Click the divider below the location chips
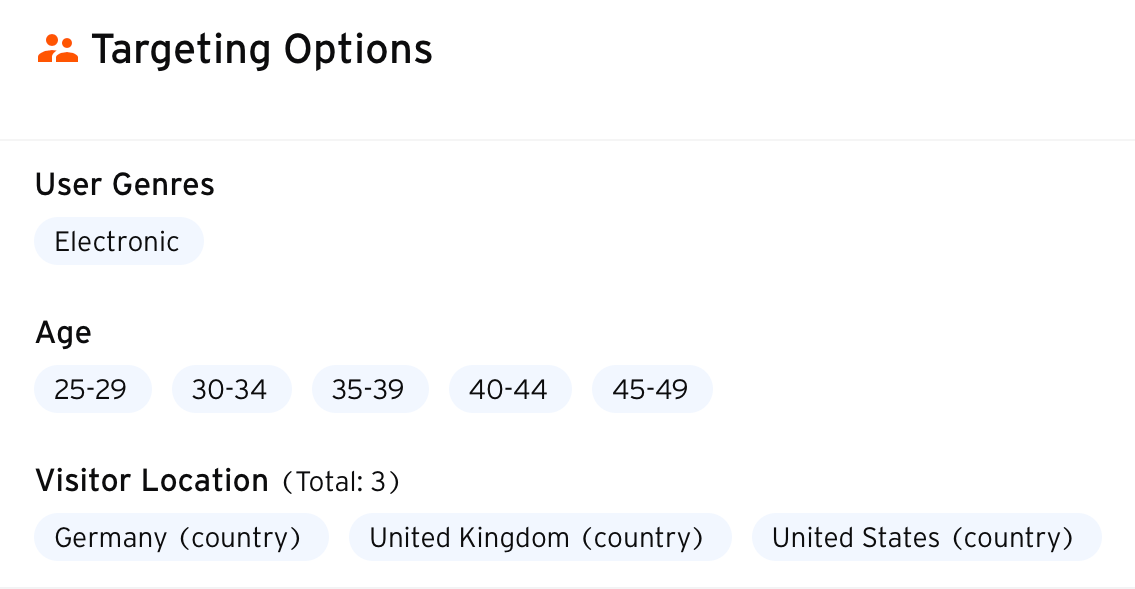 [x=567, y=587]
